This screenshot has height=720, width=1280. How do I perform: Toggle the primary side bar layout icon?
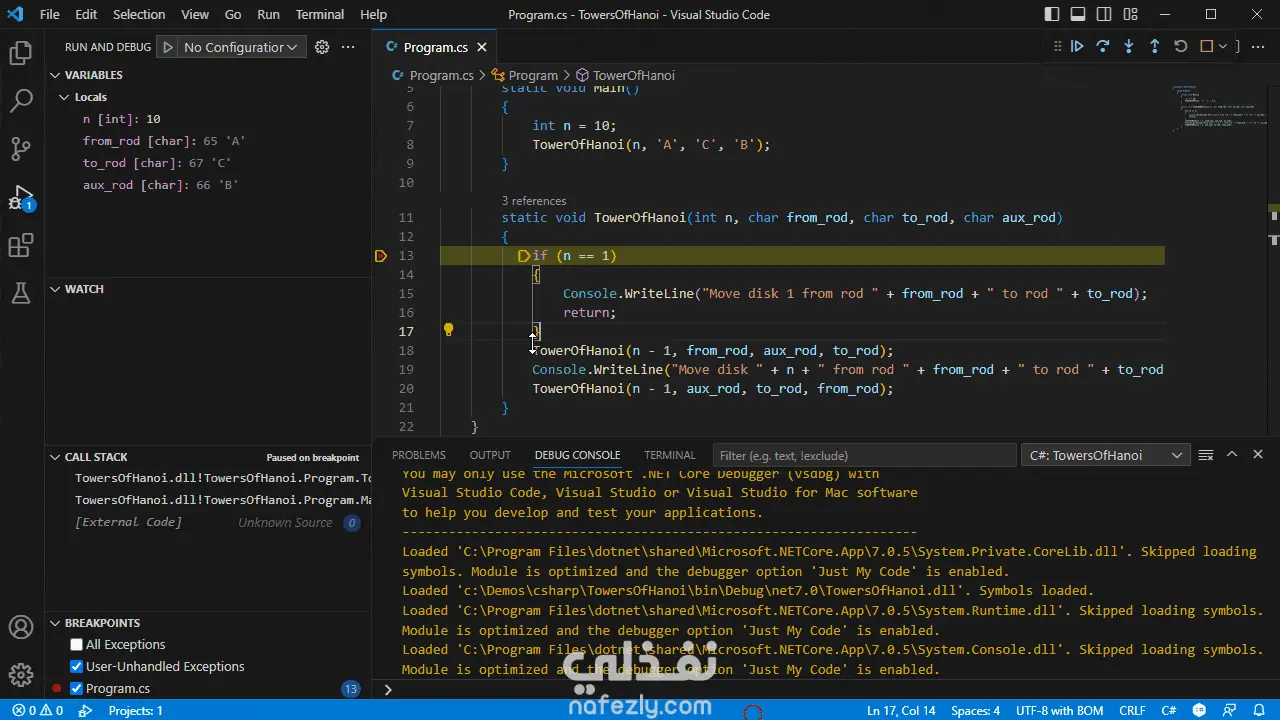1052,14
